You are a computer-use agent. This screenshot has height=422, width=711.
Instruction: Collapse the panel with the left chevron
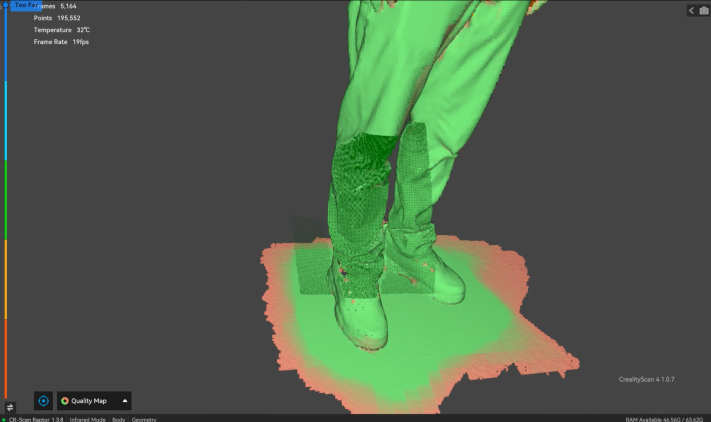pyautogui.click(x=691, y=10)
